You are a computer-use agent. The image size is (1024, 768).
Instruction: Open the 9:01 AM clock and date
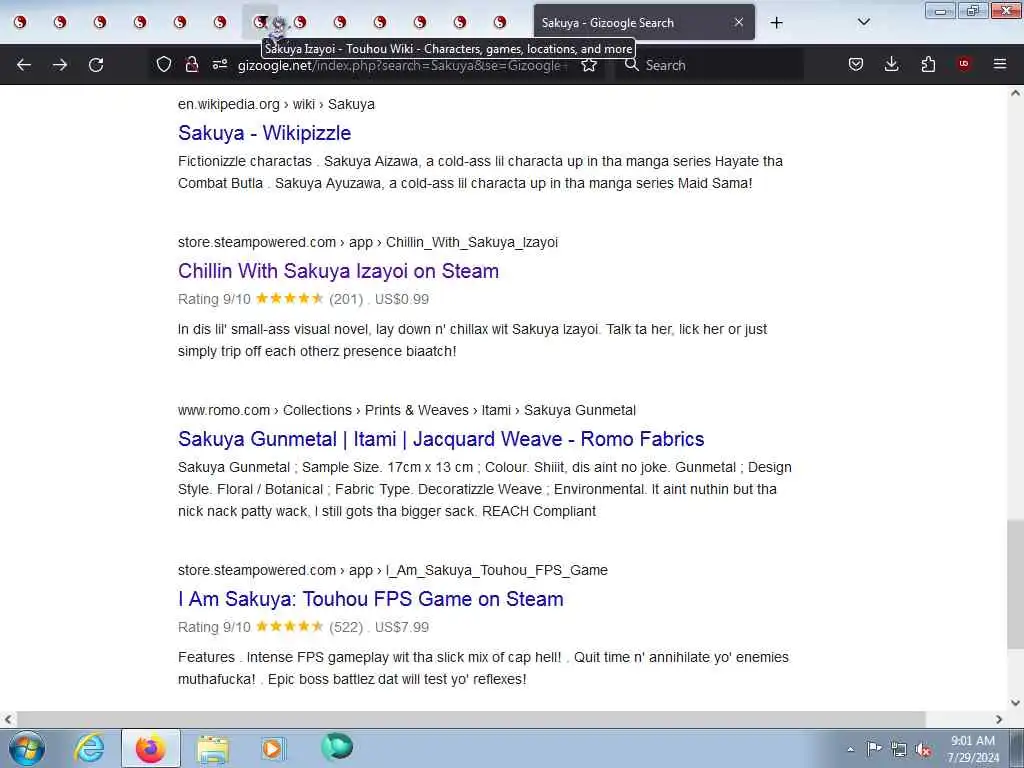973,749
